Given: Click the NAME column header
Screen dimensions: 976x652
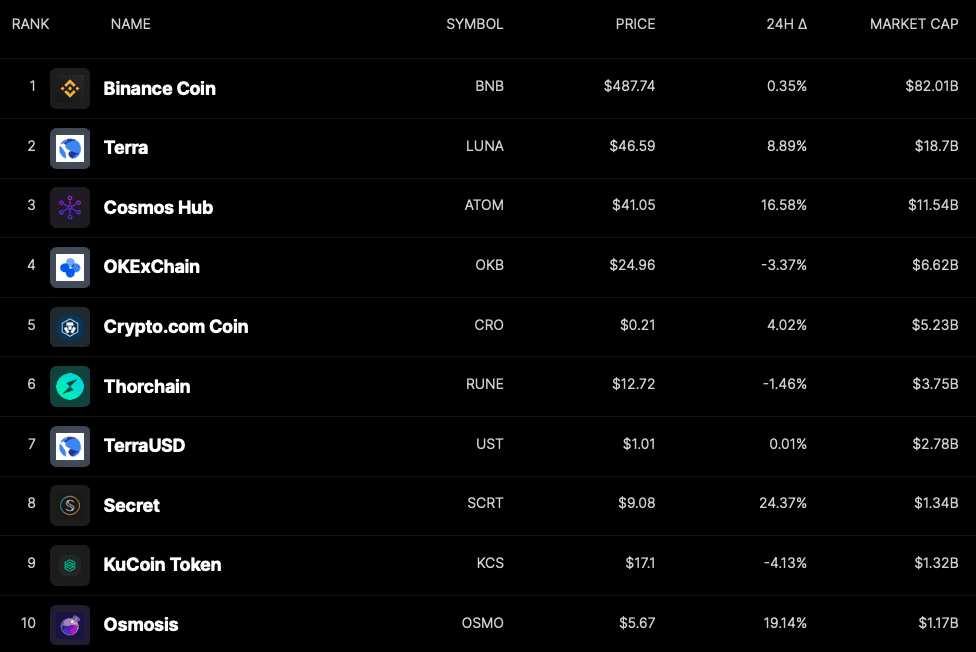Looking at the screenshot, I should pyautogui.click(x=131, y=24).
